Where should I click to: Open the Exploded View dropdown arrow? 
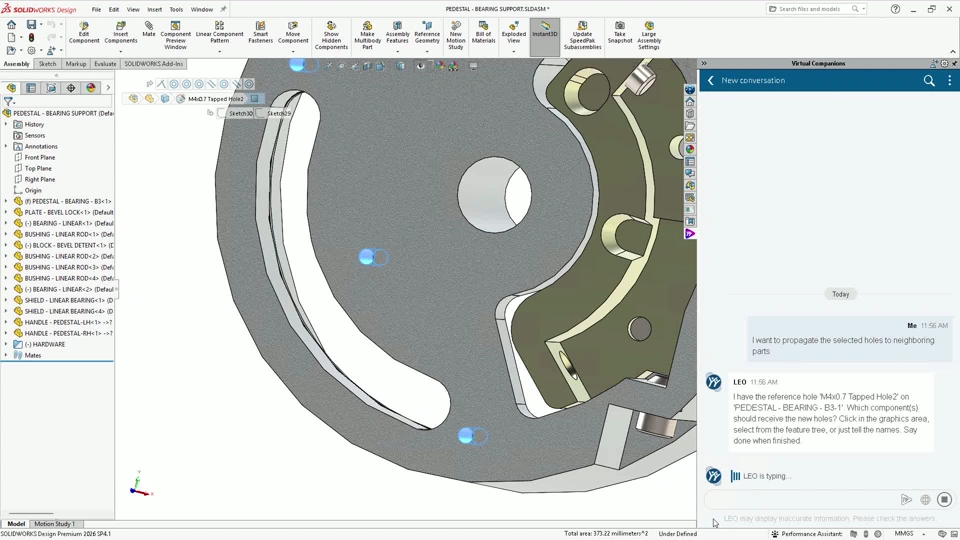pyautogui.click(x=514, y=51)
